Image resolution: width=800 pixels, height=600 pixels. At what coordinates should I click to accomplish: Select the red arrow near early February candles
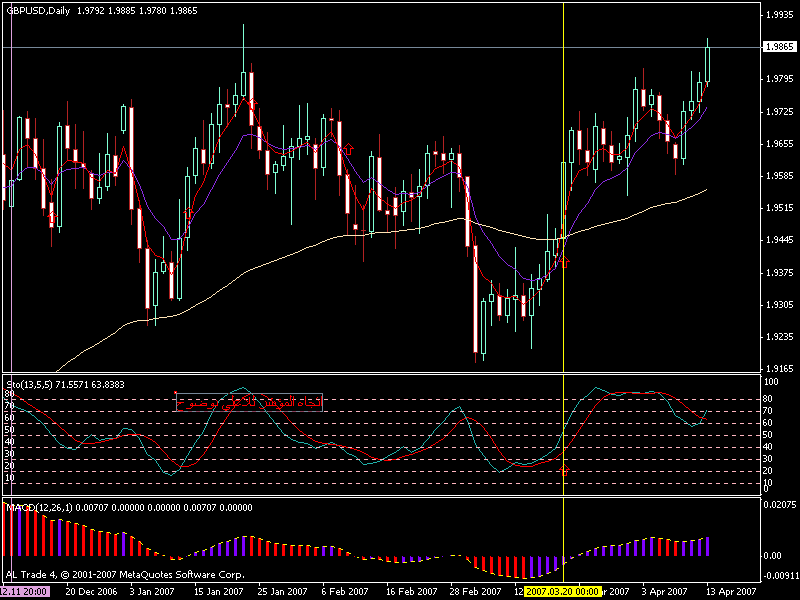pos(349,149)
